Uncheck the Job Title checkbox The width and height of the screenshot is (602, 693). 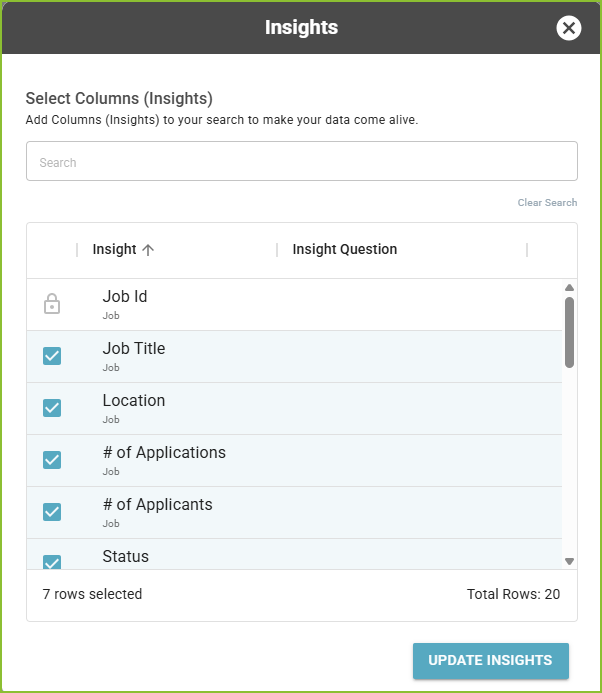tap(52, 356)
